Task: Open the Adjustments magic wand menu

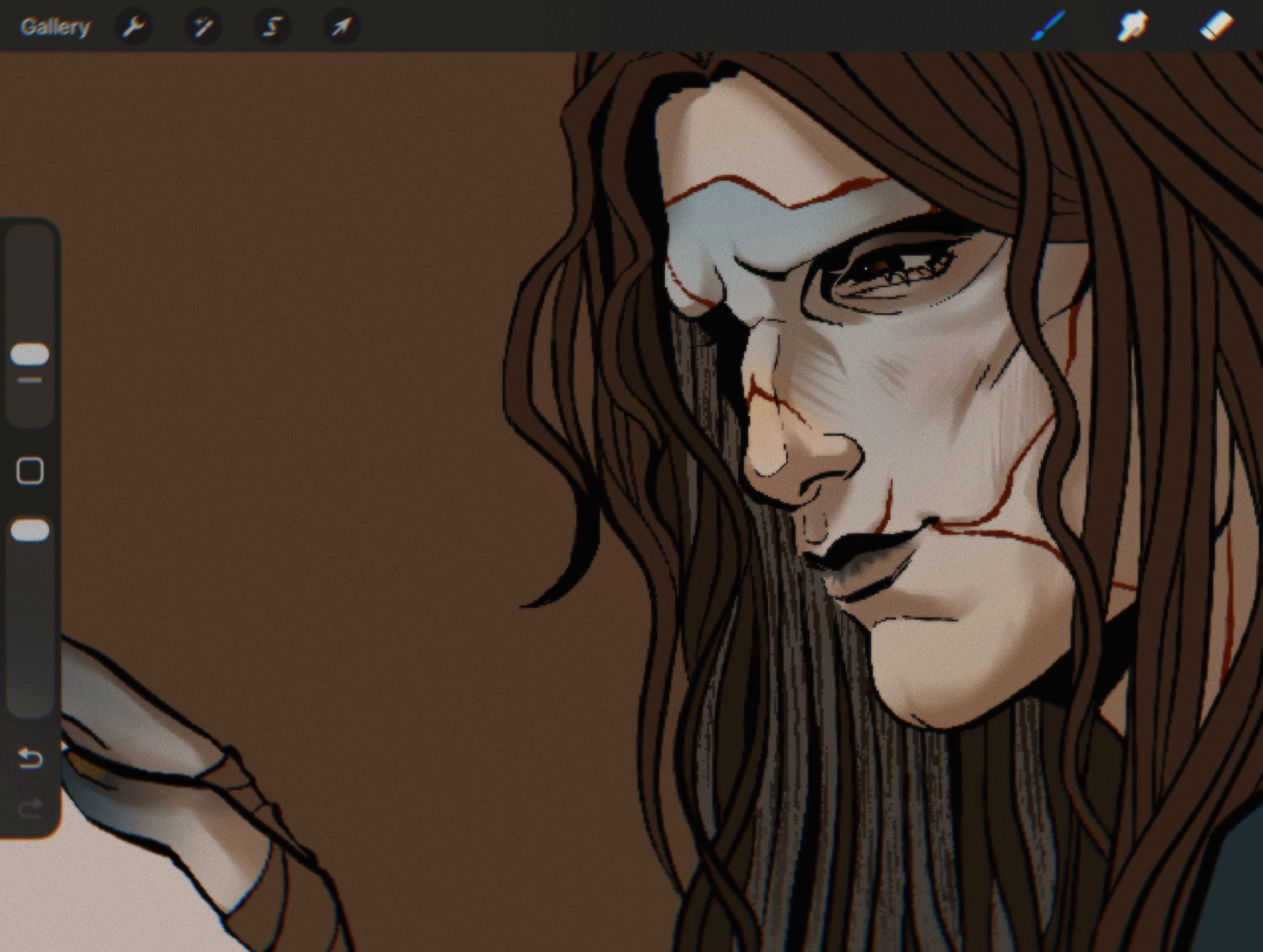Action: [203, 27]
